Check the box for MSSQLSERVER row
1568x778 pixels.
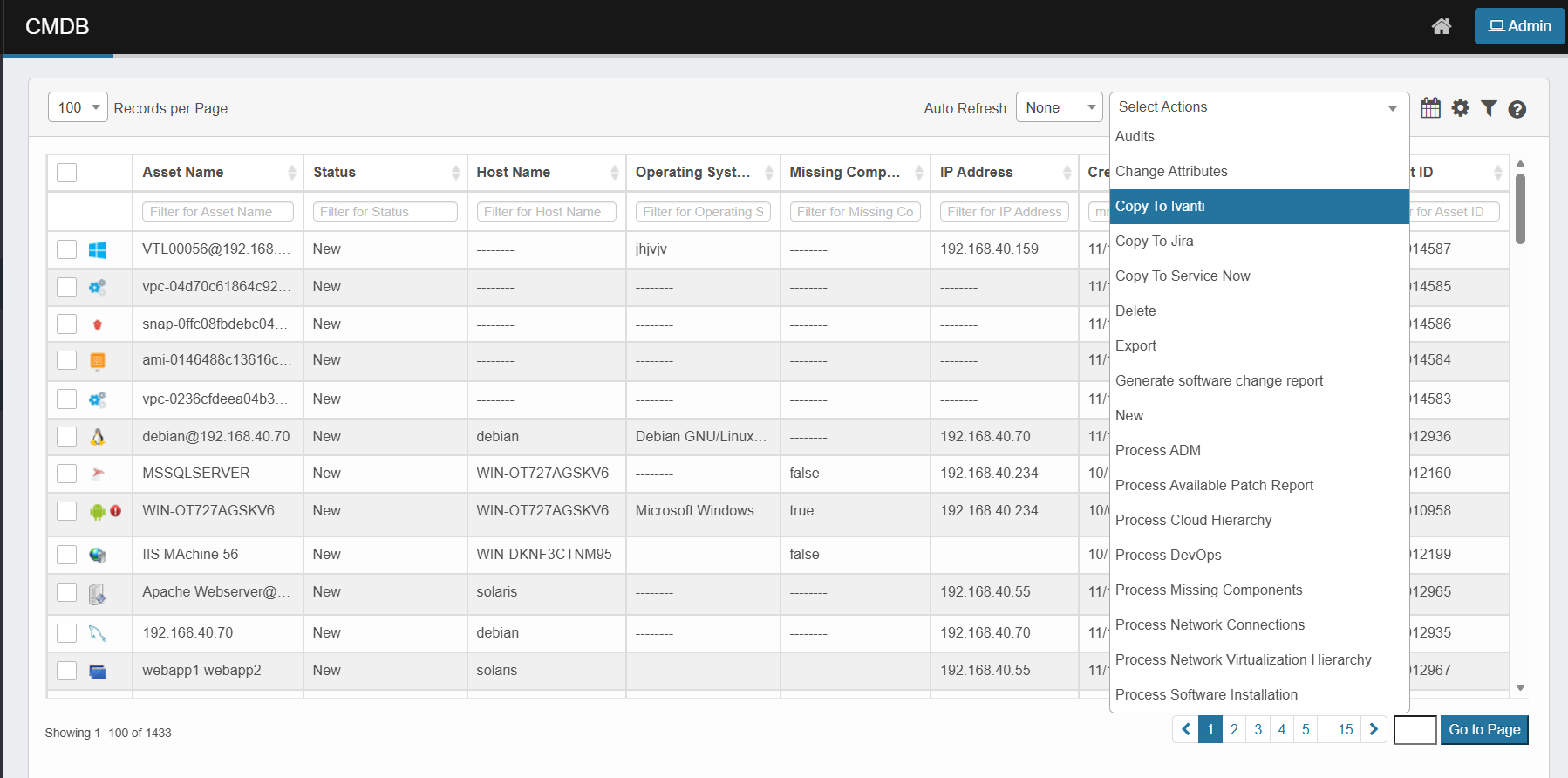pos(67,474)
